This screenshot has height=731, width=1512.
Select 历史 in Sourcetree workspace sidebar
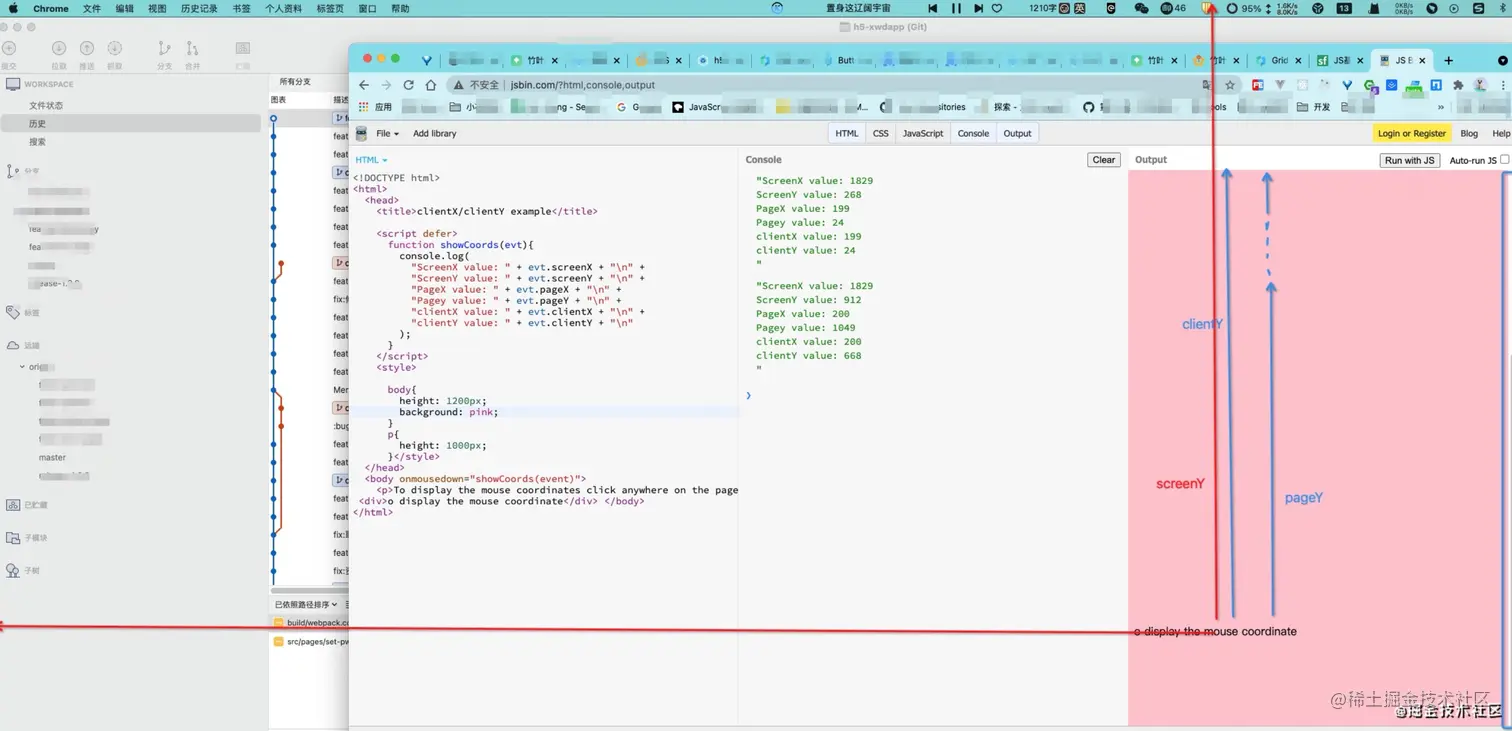coord(130,123)
